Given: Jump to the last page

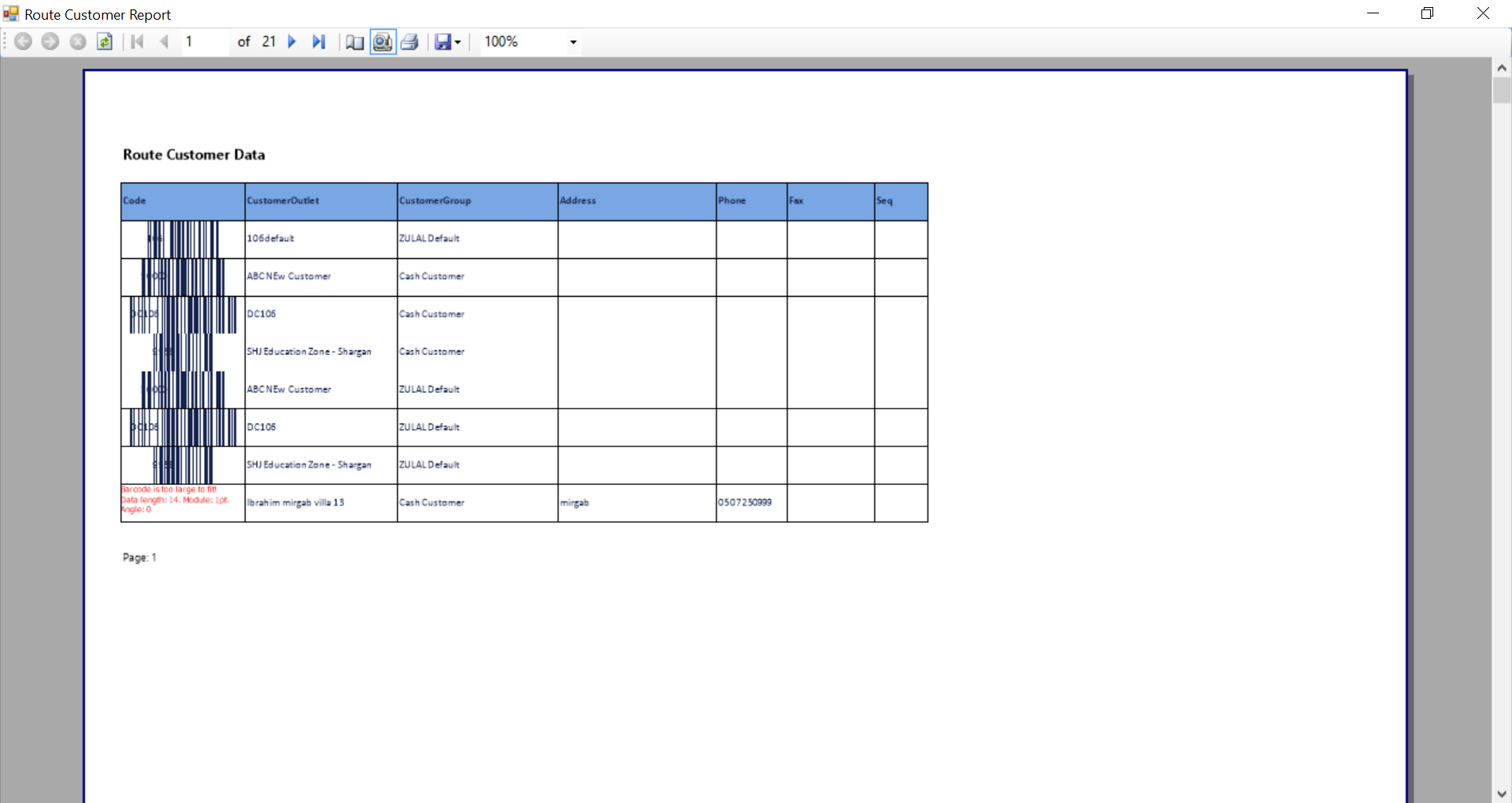Looking at the screenshot, I should click(319, 42).
